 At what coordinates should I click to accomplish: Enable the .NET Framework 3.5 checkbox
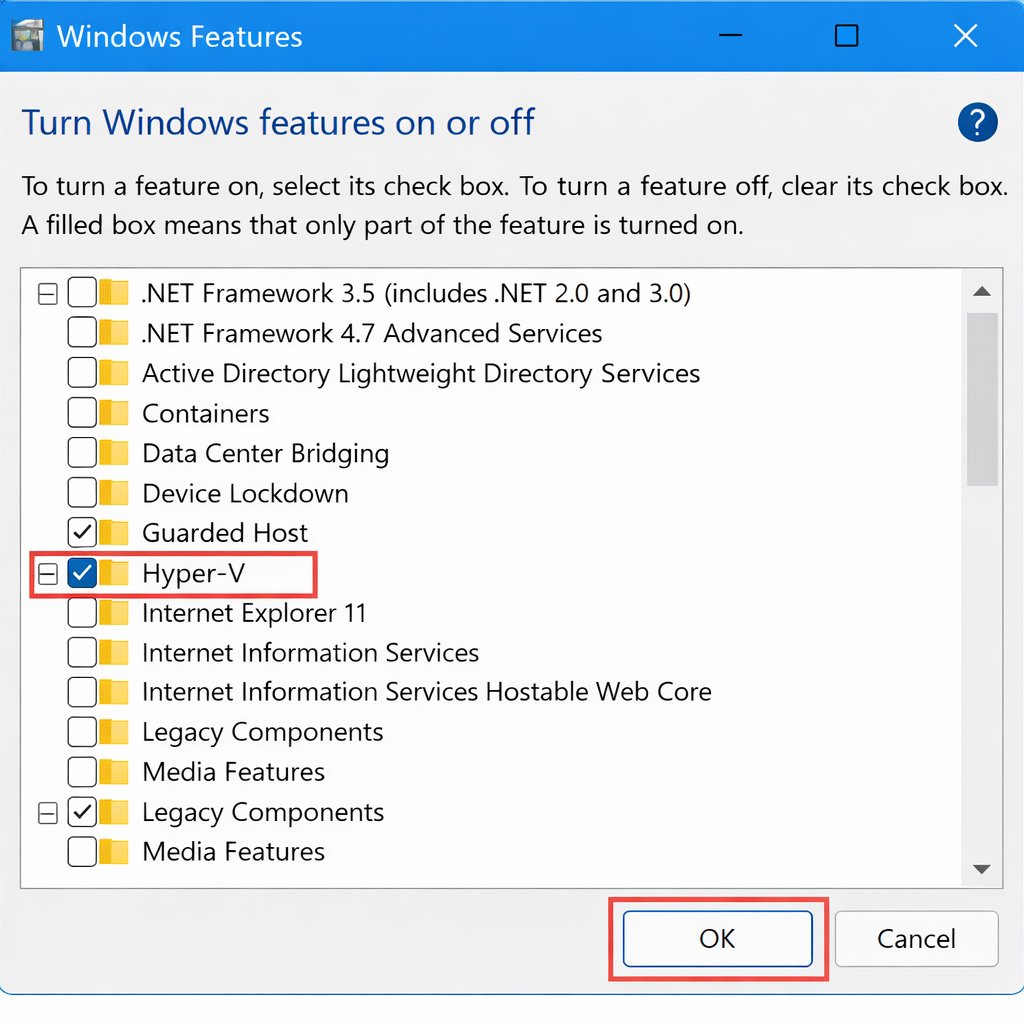(x=81, y=292)
